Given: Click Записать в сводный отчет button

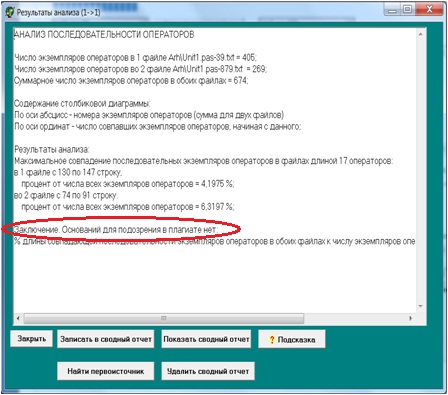Looking at the screenshot, I should tap(106, 339).
